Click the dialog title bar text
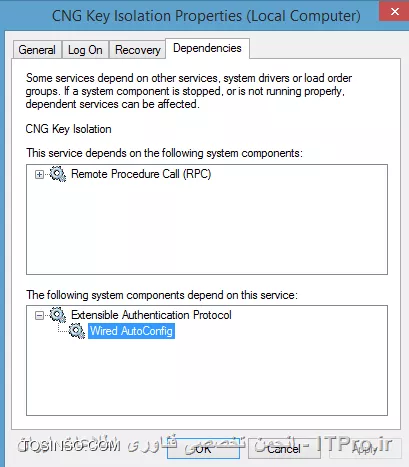 tap(206, 16)
